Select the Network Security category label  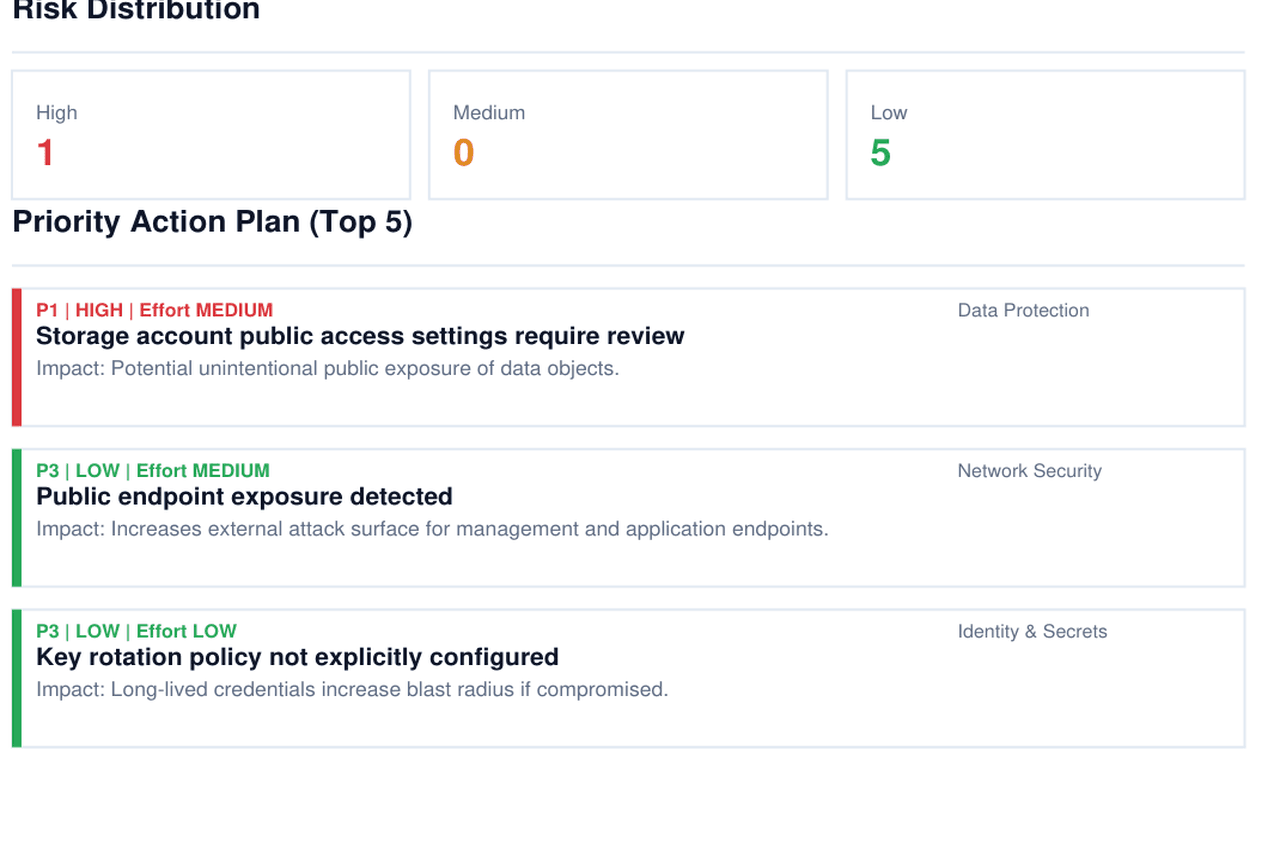click(1029, 470)
